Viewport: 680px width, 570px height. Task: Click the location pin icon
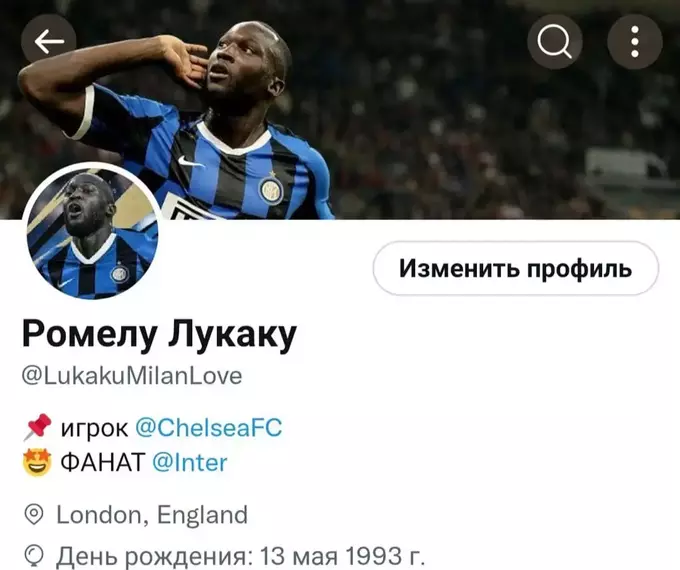click(34, 515)
